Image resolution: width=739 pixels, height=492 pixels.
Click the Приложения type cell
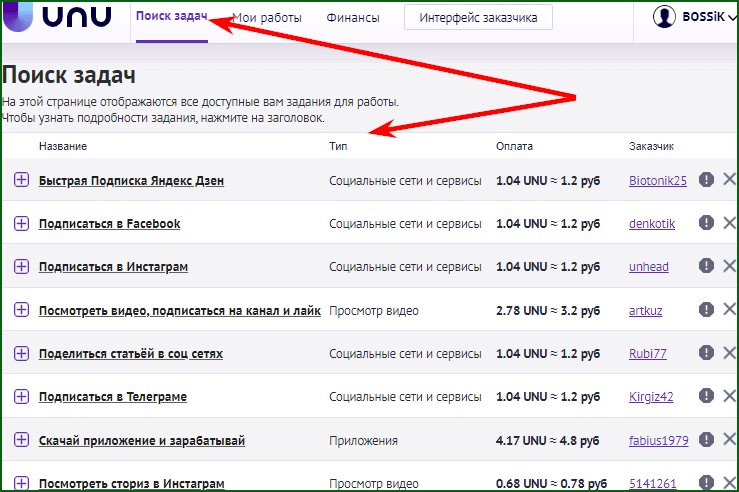pos(363,441)
